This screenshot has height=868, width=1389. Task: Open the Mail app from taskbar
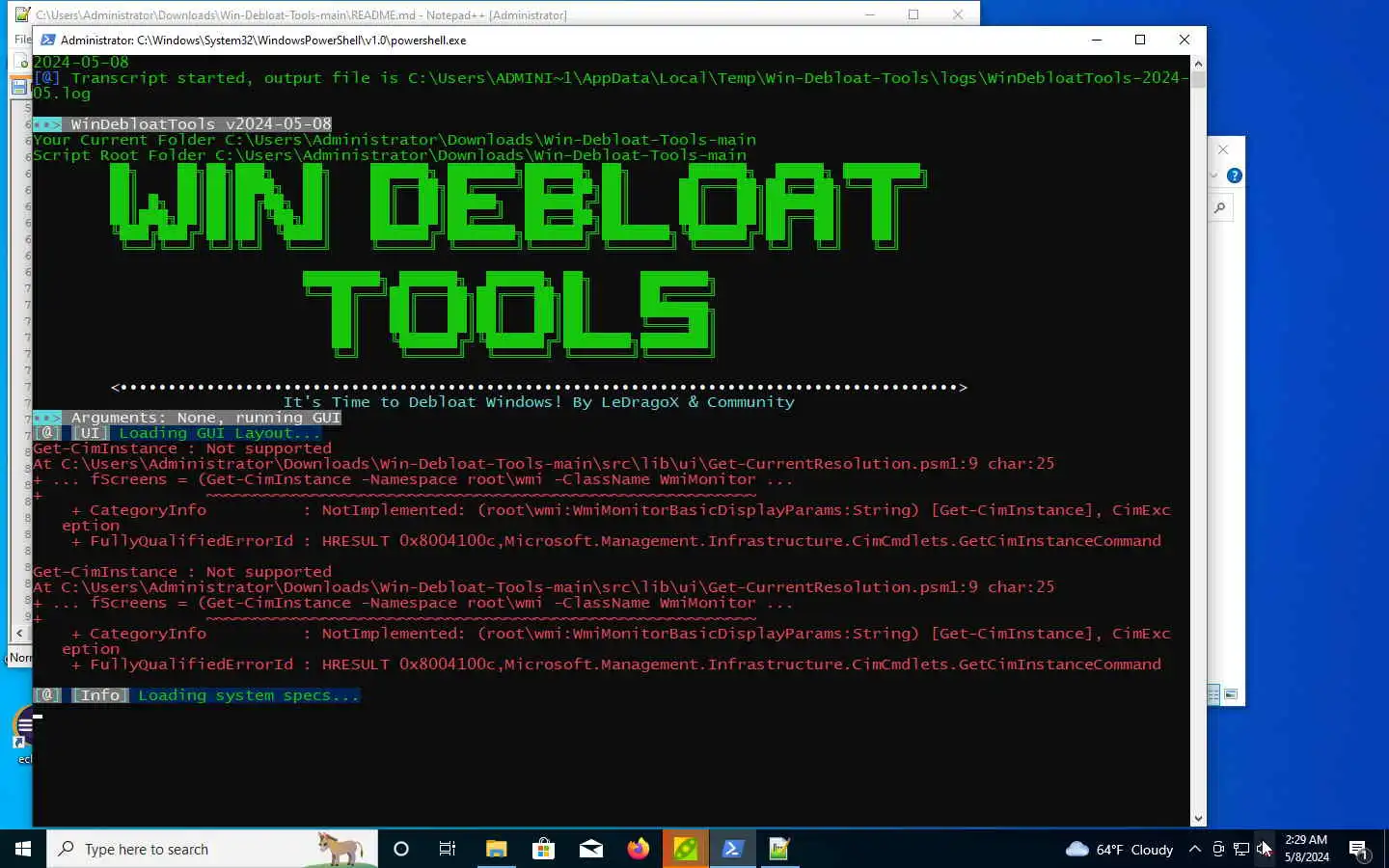pos(590,849)
